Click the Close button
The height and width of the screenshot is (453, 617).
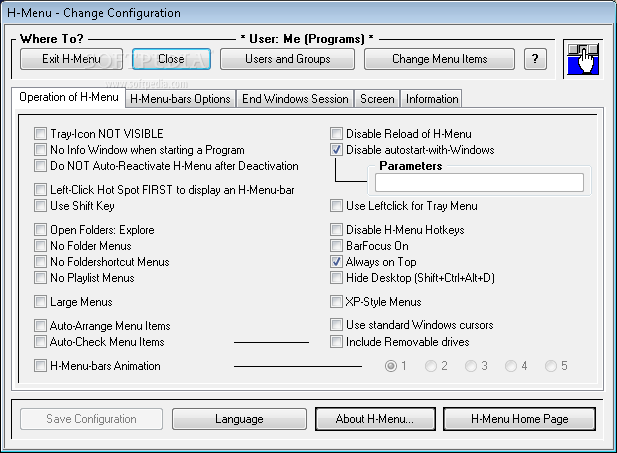click(x=171, y=59)
